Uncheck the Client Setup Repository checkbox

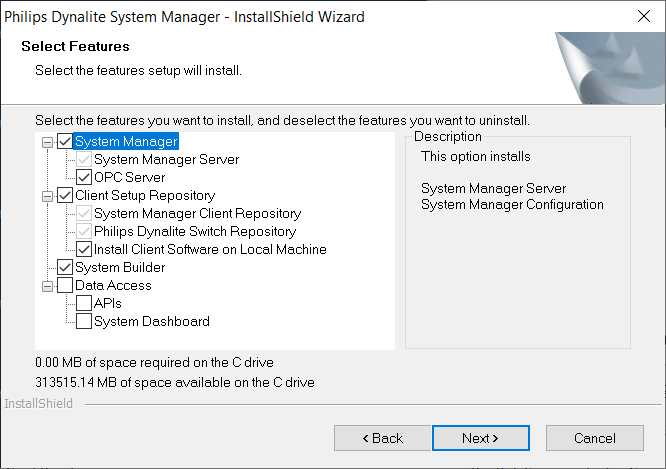point(65,195)
